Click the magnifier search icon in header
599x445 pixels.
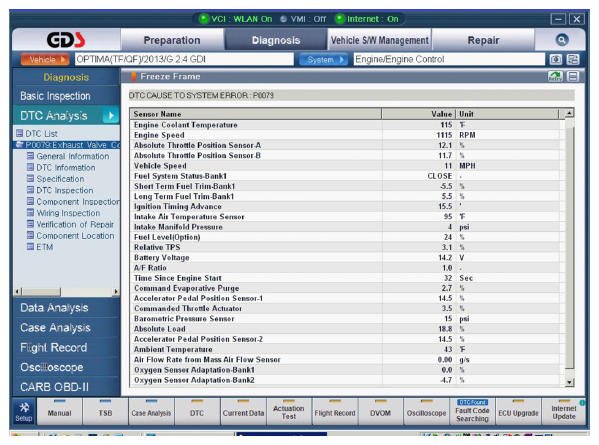(x=562, y=39)
